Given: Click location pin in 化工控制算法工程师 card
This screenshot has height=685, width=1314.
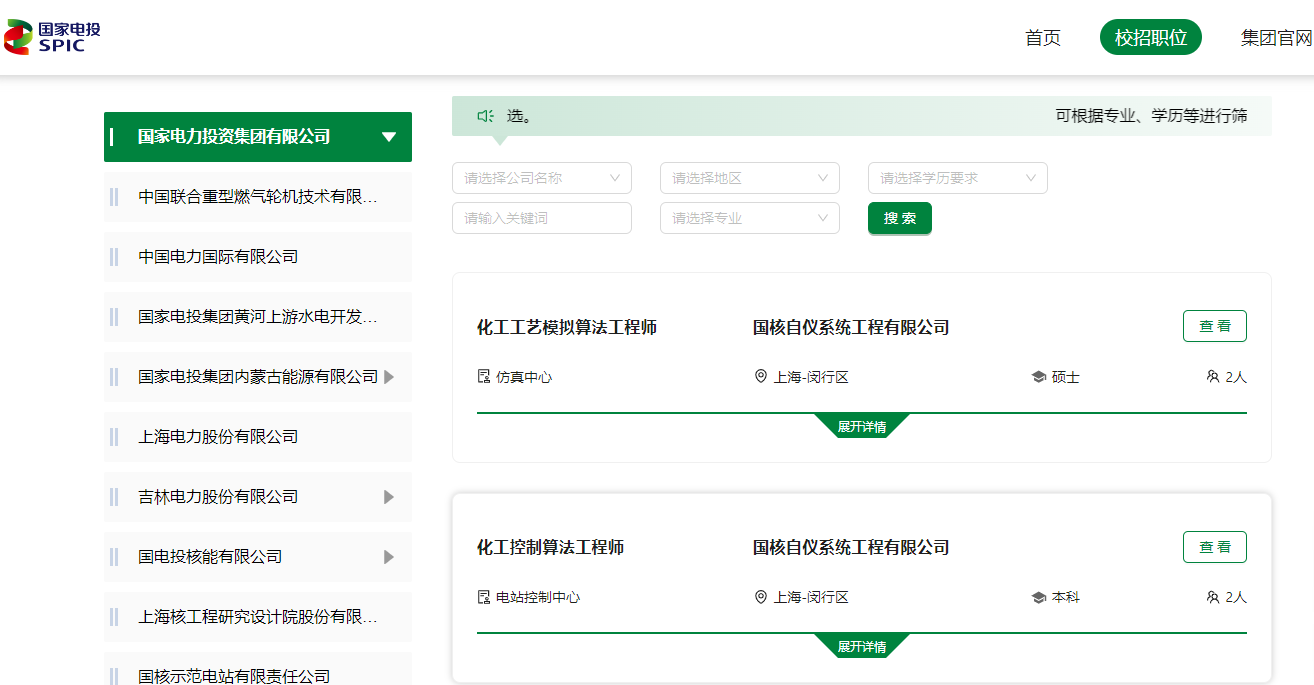Looking at the screenshot, I should pyautogui.click(x=761, y=597).
